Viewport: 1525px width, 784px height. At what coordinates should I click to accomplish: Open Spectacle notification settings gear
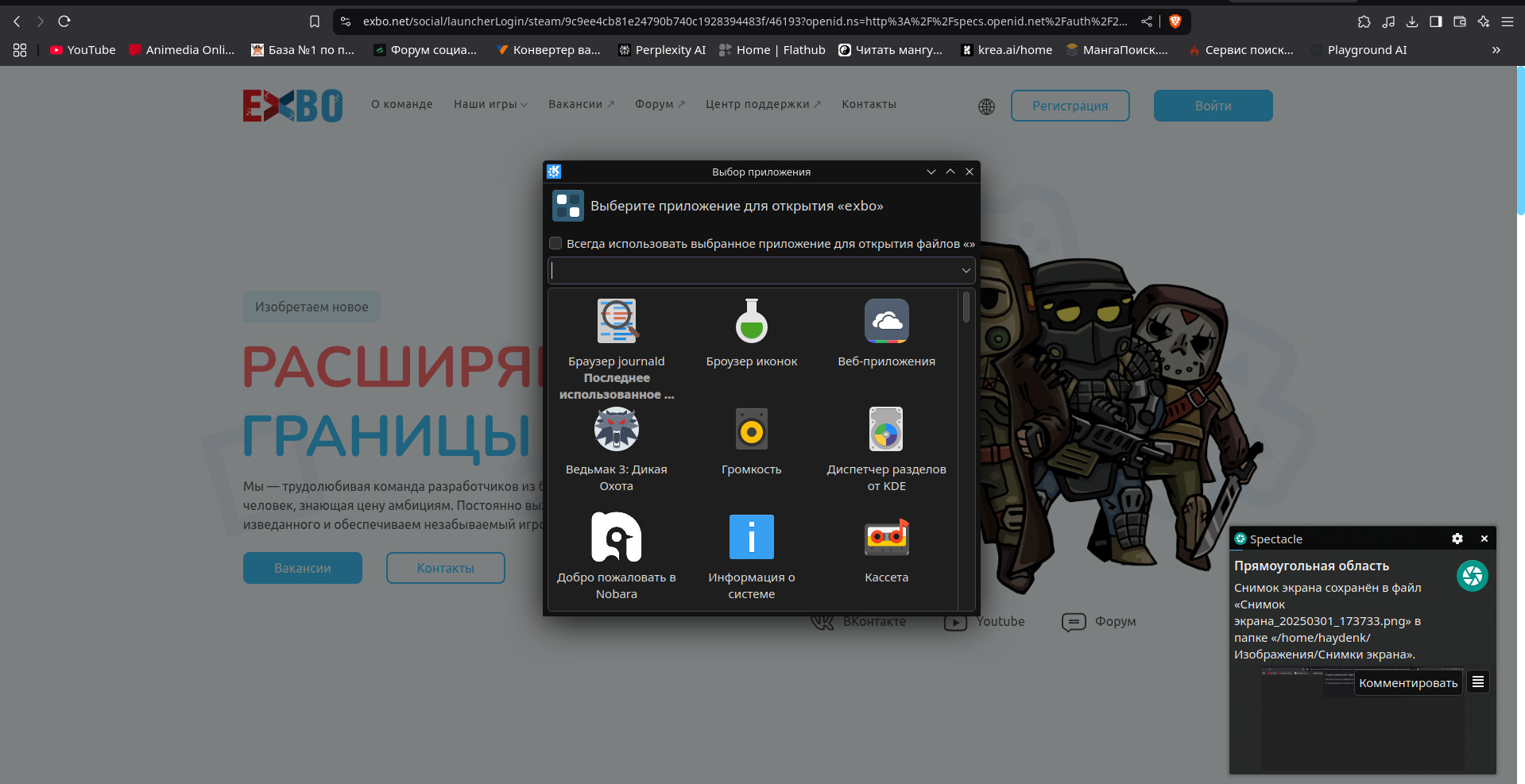(x=1457, y=539)
